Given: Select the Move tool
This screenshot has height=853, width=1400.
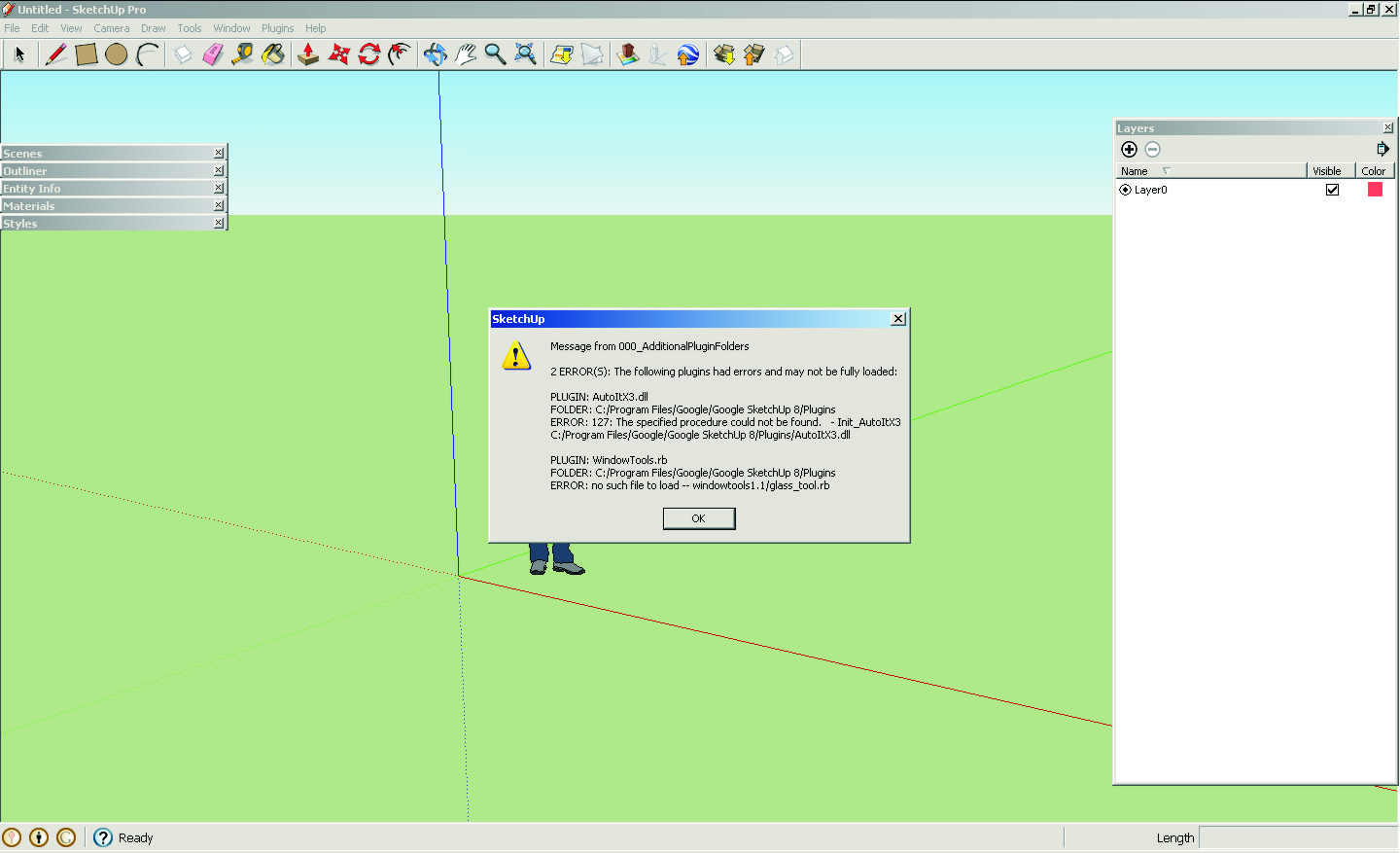Looking at the screenshot, I should pos(338,54).
